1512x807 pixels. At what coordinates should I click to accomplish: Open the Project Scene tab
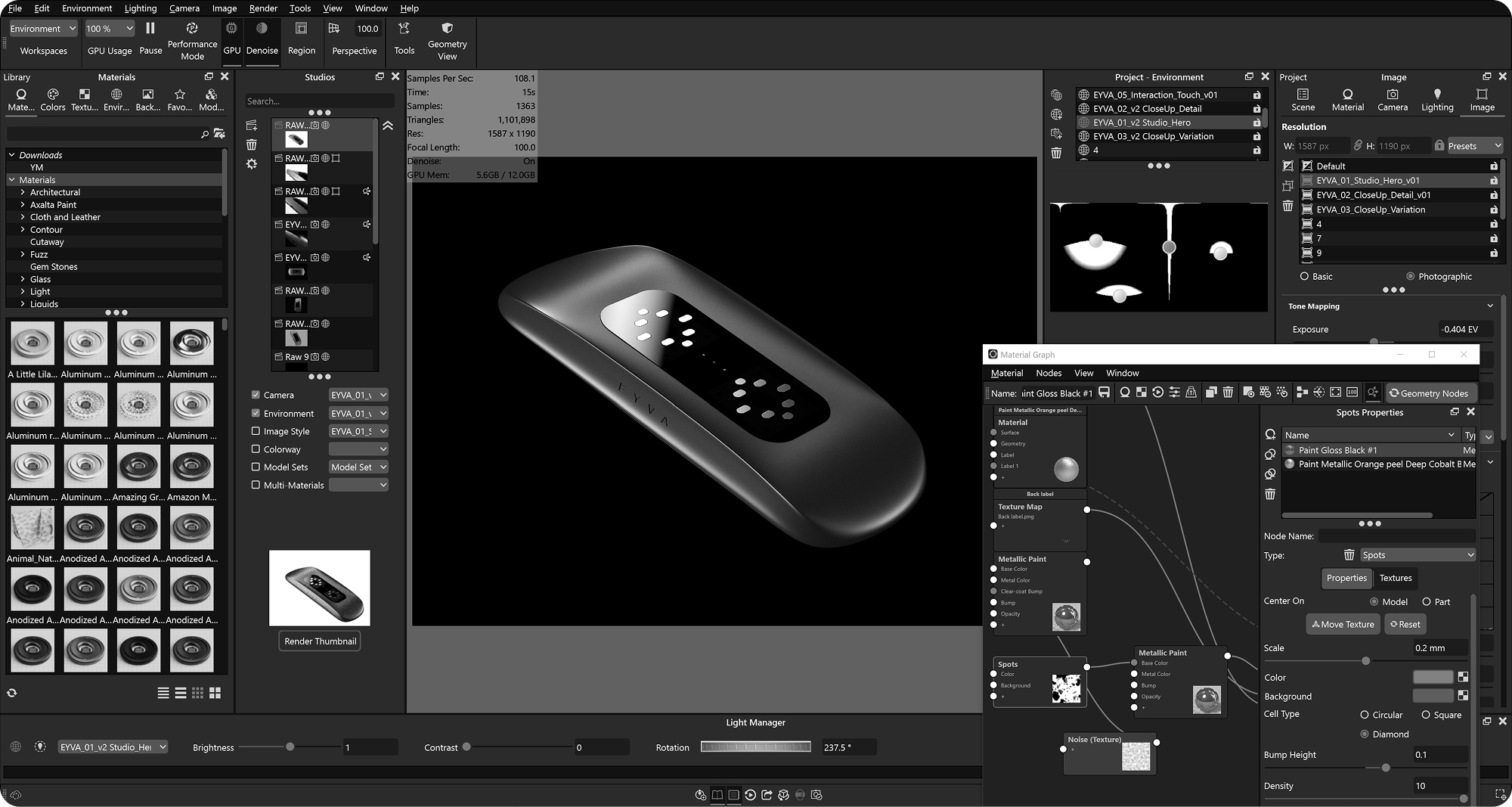(x=1303, y=99)
